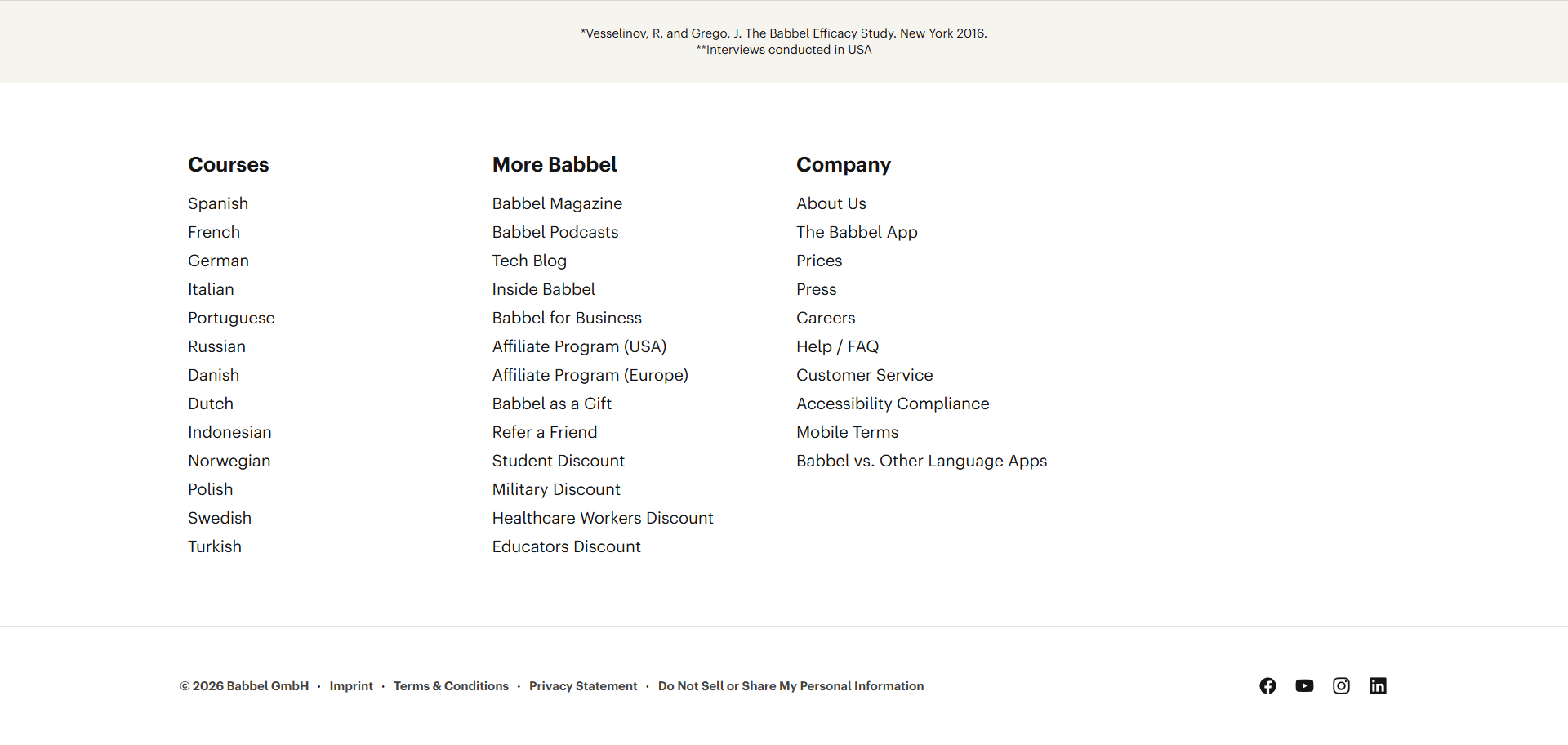This screenshot has width=1568, height=745.
Task: Open the Privacy Statement
Action: click(x=583, y=686)
